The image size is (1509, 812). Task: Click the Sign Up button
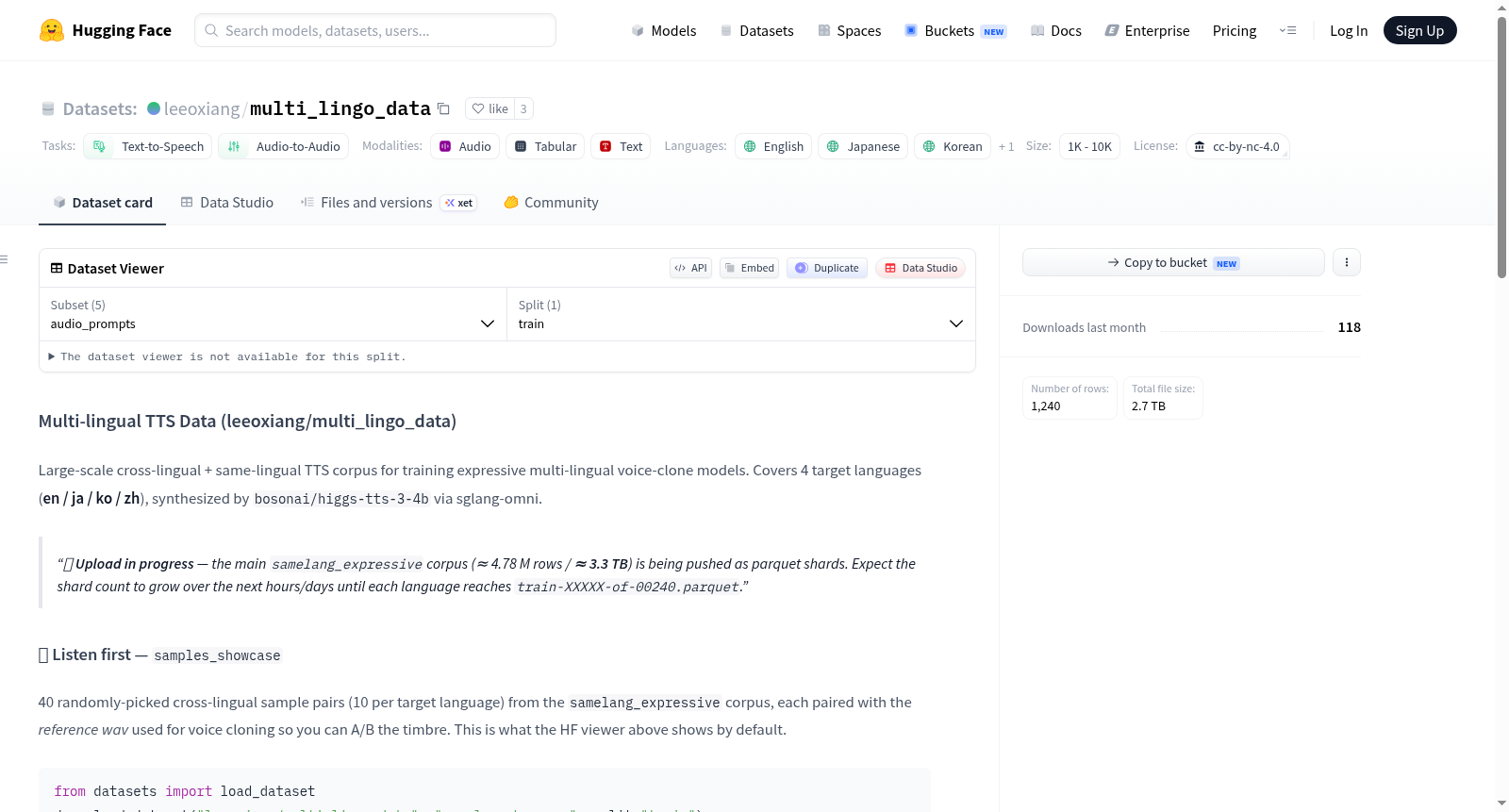point(1419,30)
